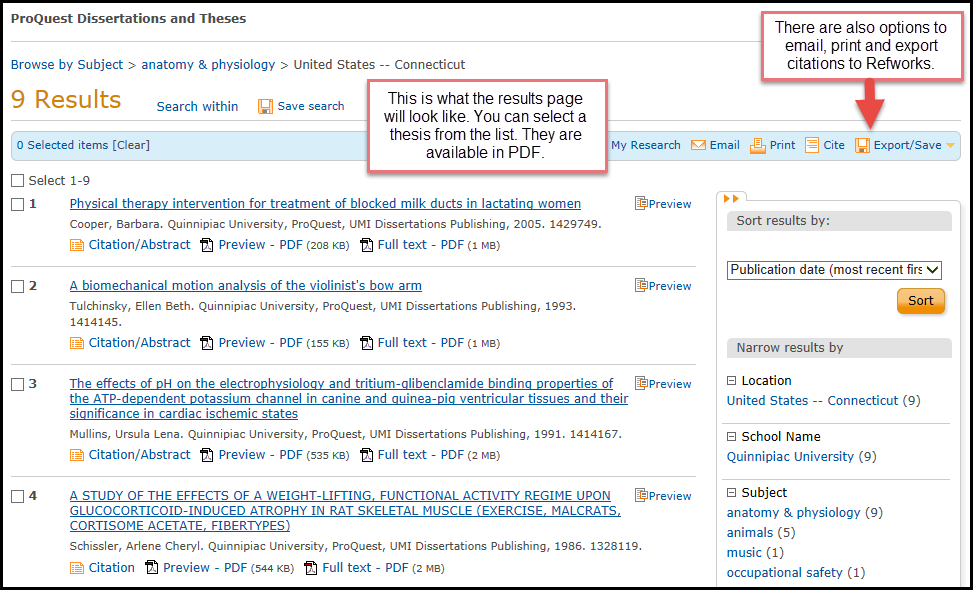Click the Print printer icon
Image resolution: width=973 pixels, height=590 pixels.
(758, 145)
